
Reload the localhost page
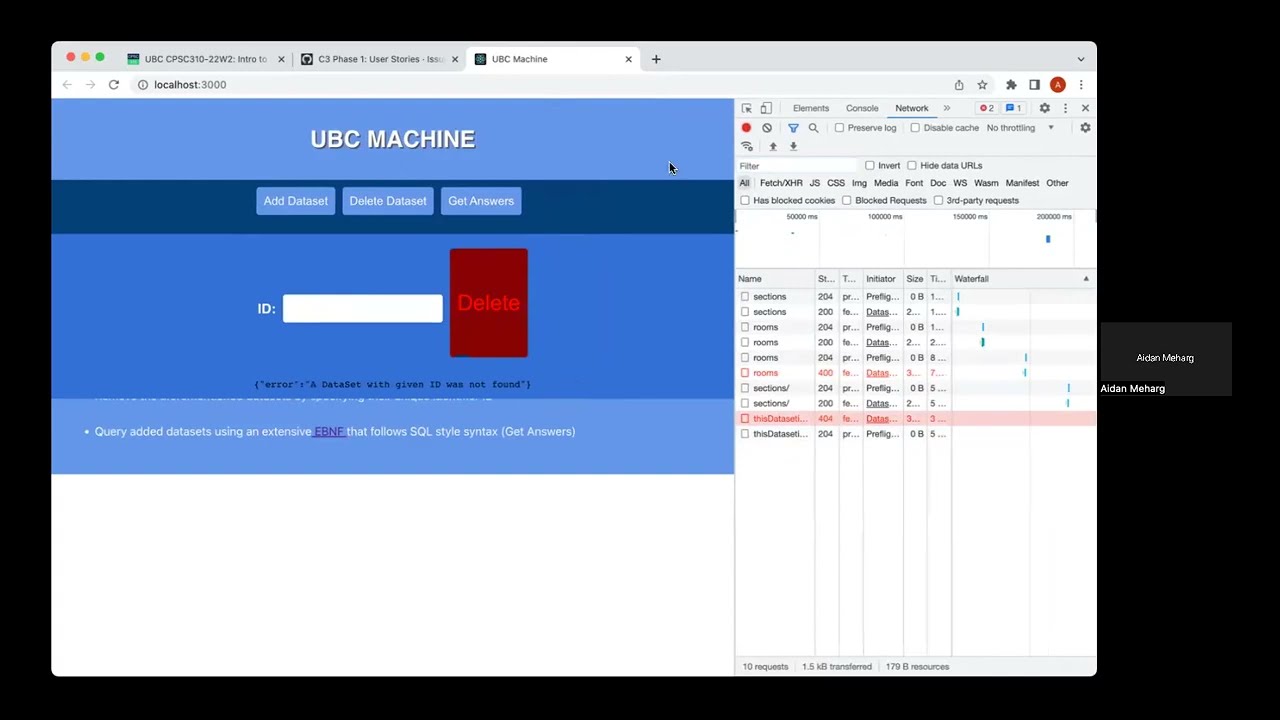(x=114, y=85)
